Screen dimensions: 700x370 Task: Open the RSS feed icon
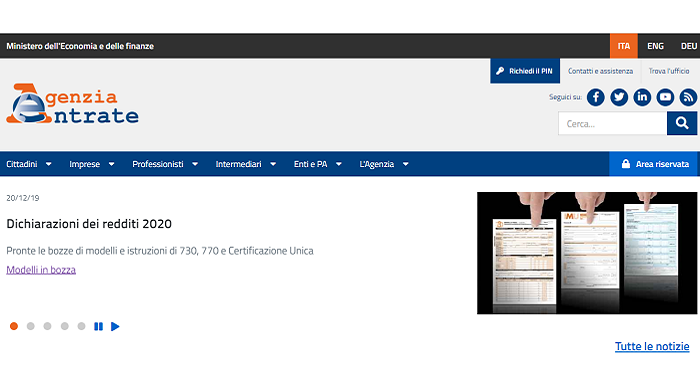688,97
